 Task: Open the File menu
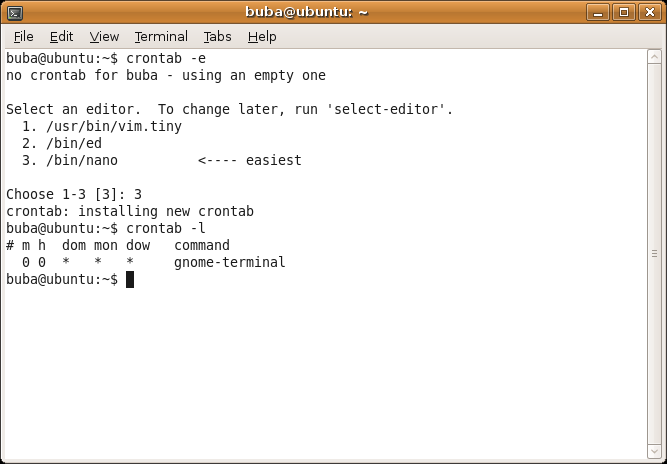23,37
